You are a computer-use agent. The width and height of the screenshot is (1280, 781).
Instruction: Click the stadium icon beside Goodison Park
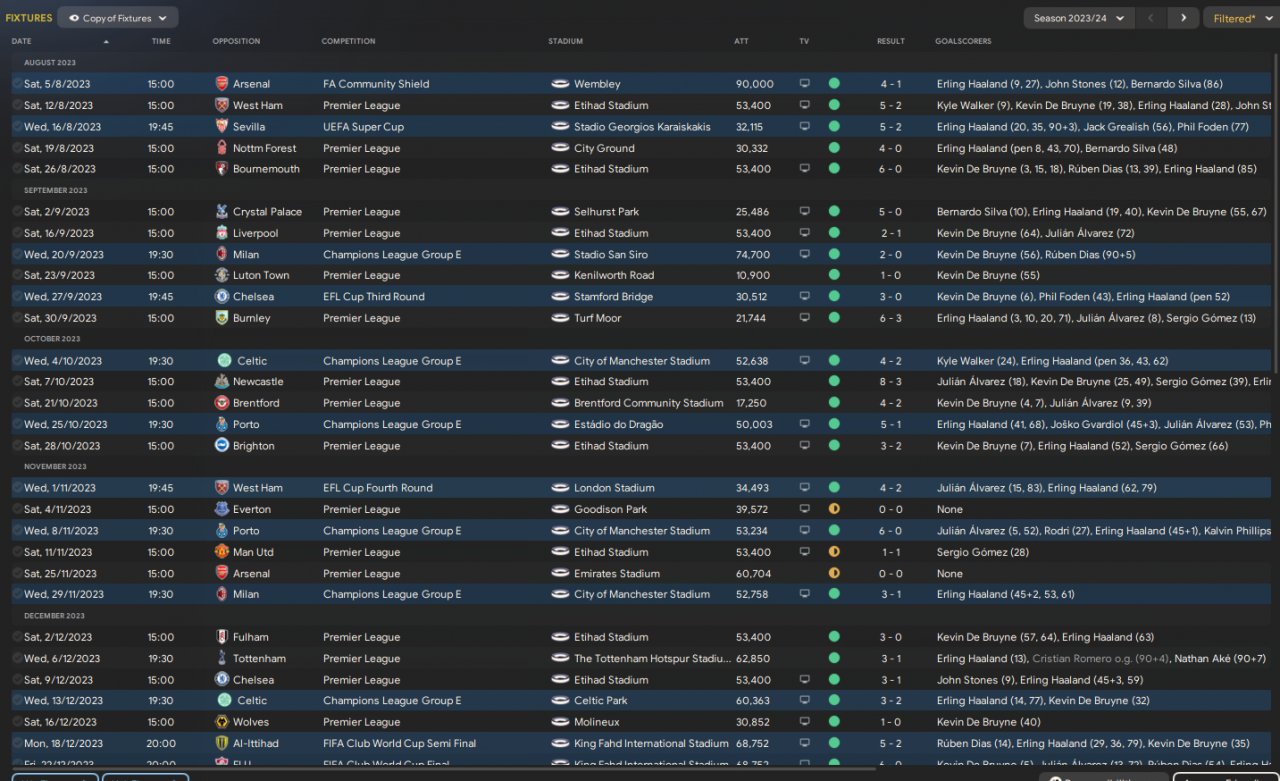tap(560, 509)
